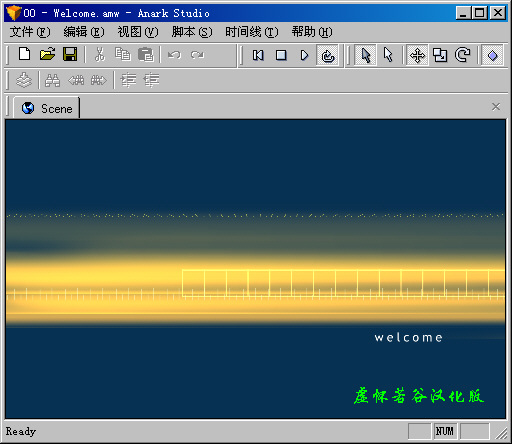Viewport: 512px width, 444px height.
Task: Open a file with the folder icon
Action: [x=47, y=55]
